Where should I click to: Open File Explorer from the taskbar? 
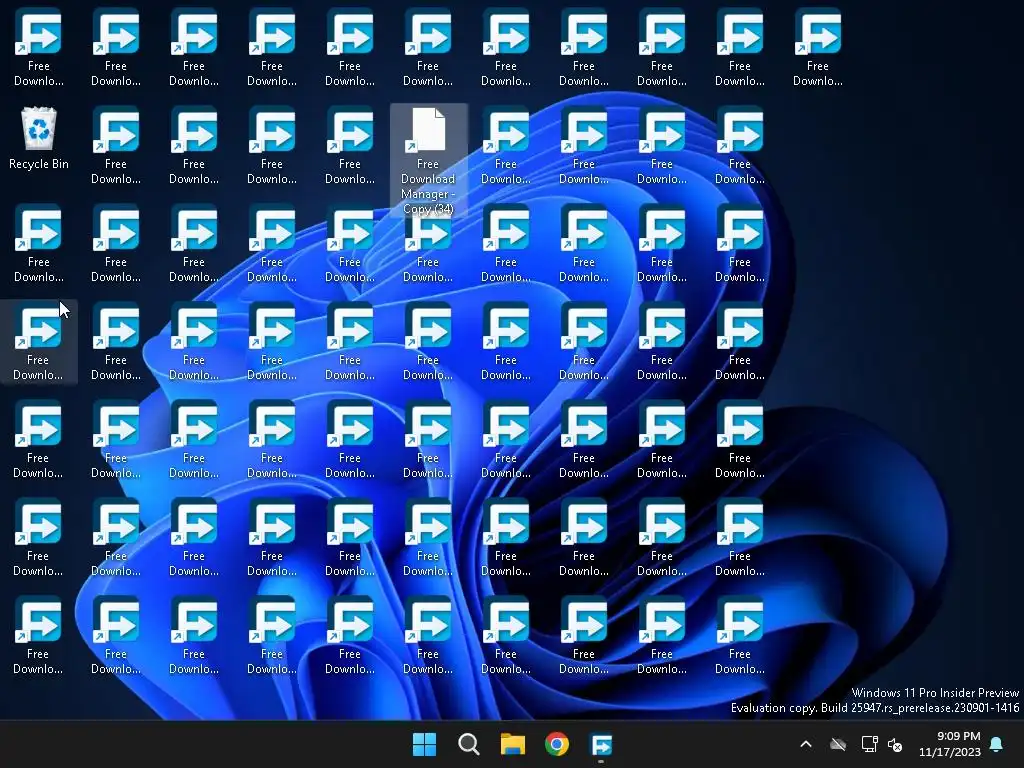pyautogui.click(x=513, y=744)
